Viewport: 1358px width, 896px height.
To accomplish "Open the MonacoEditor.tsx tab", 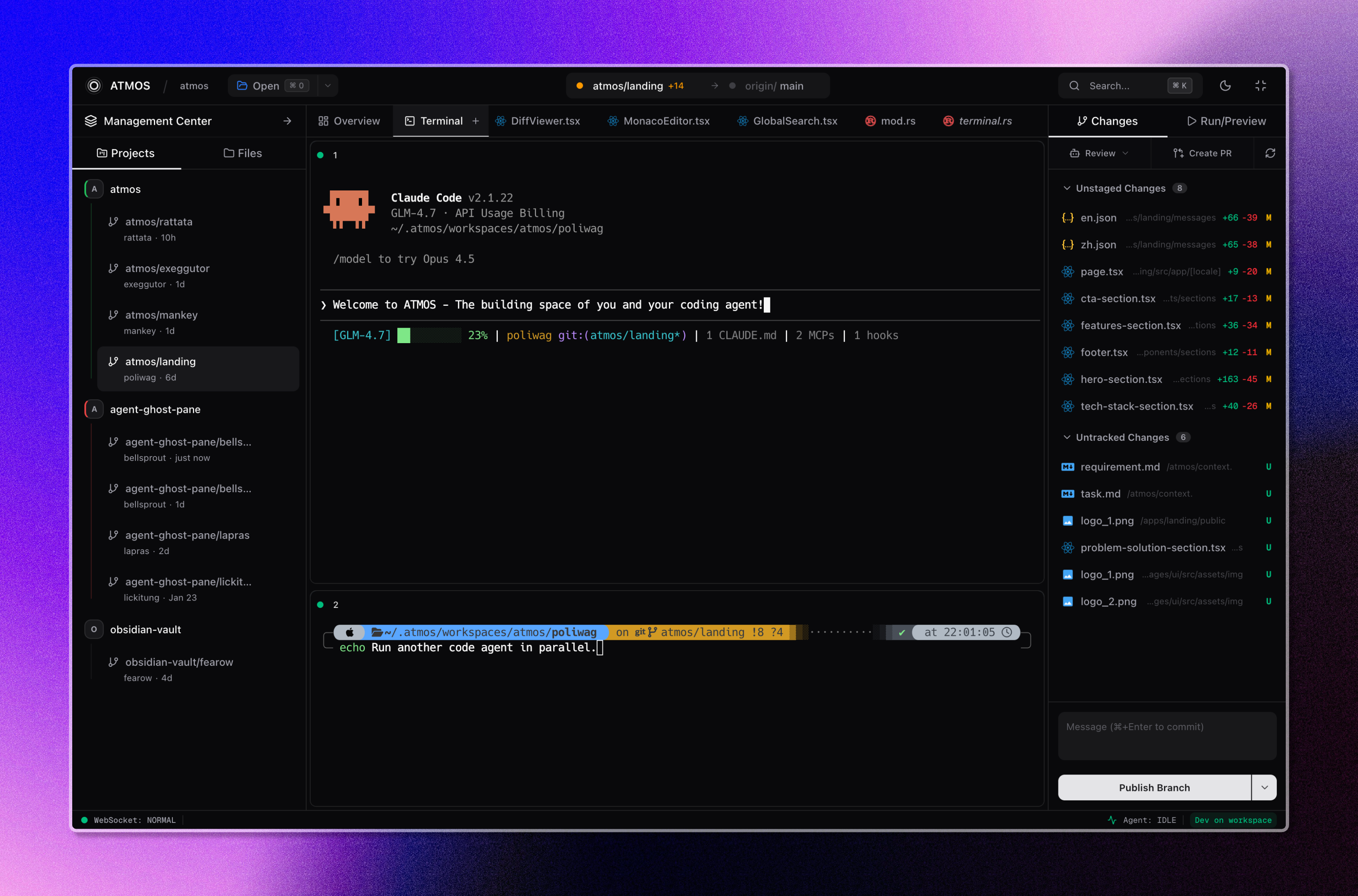I will pos(659,121).
